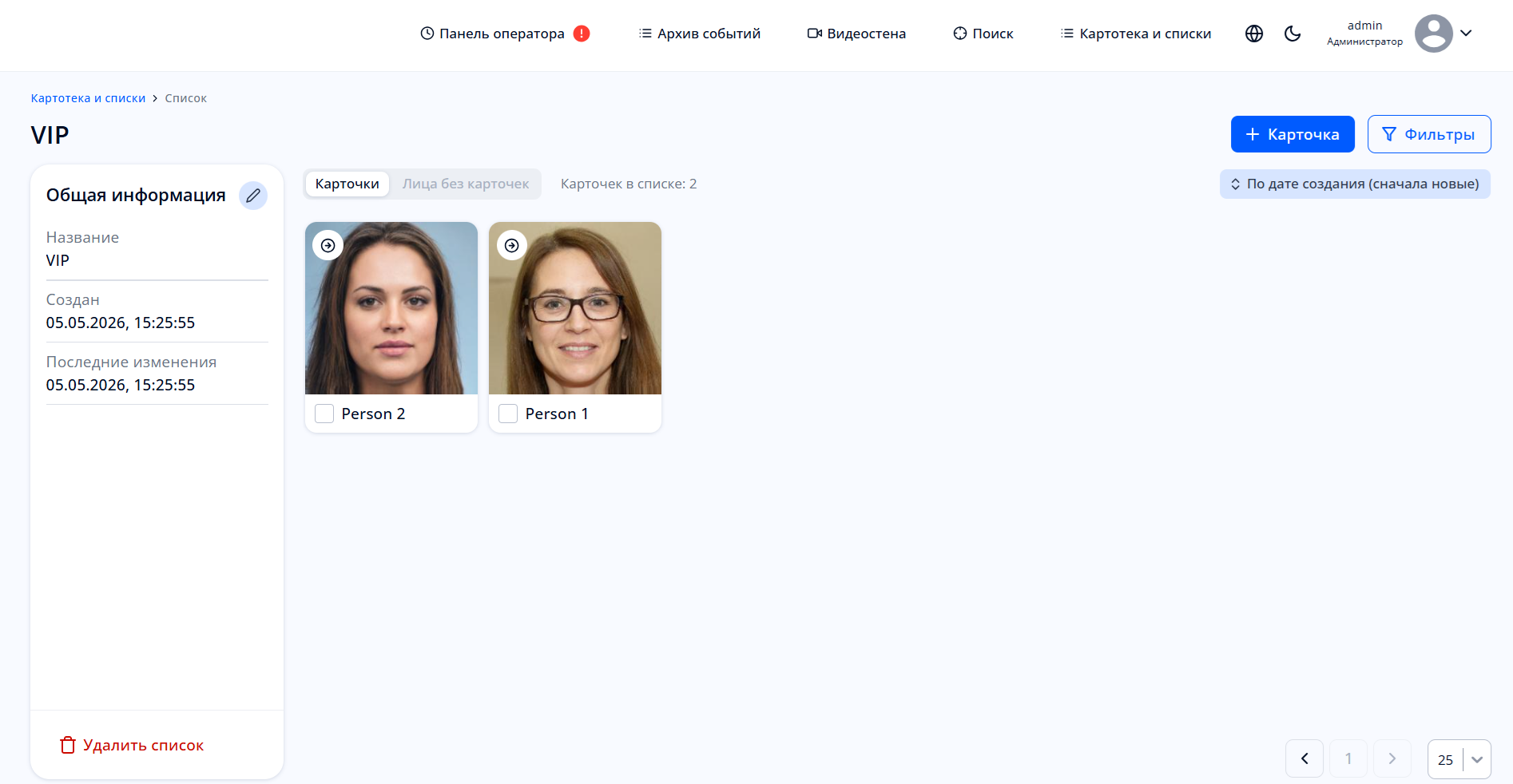1513x784 pixels.
Task: Edit general info with pencil icon
Action: tap(253, 196)
